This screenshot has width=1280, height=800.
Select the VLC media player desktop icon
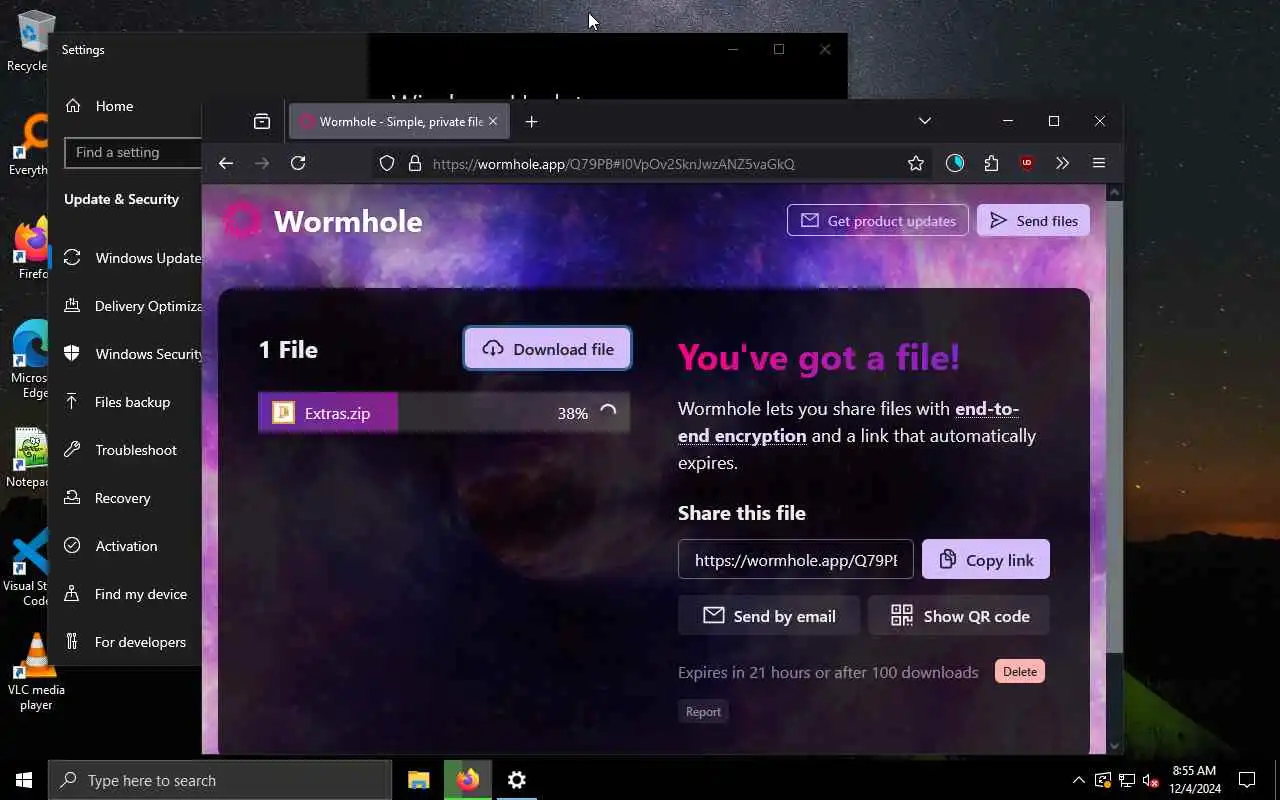(36, 672)
